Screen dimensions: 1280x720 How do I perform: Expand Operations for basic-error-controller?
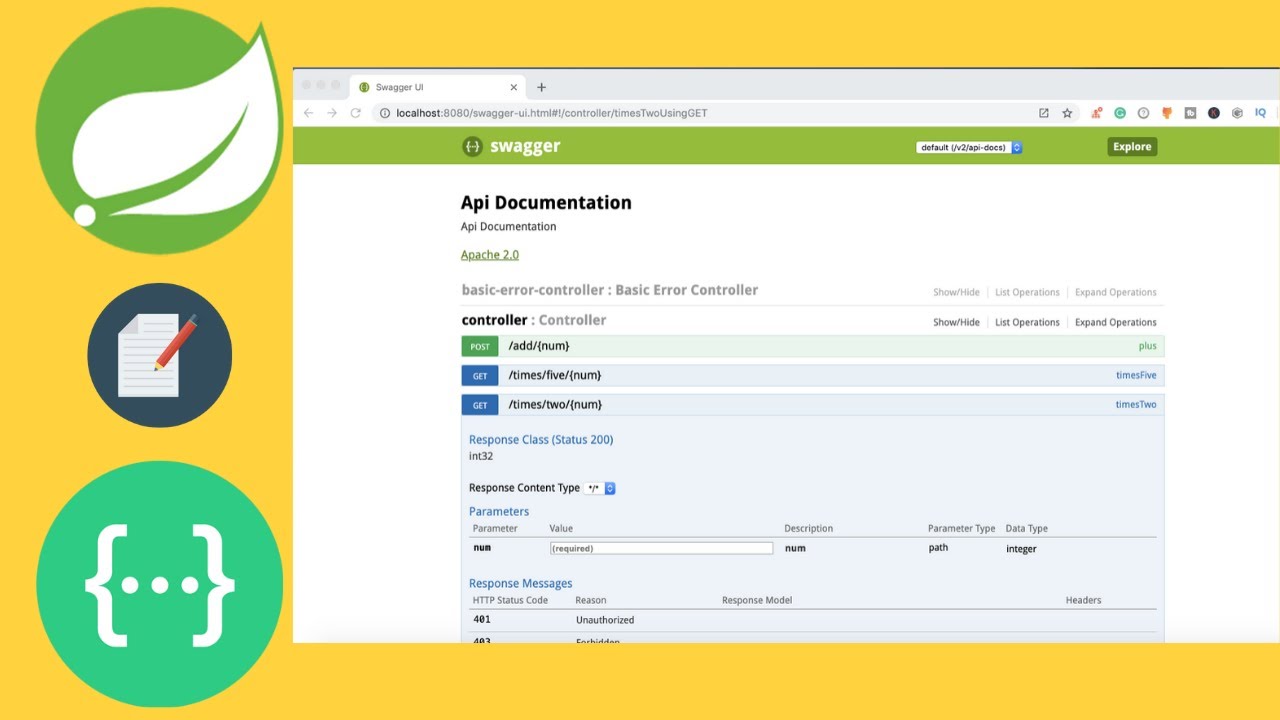pos(1116,292)
